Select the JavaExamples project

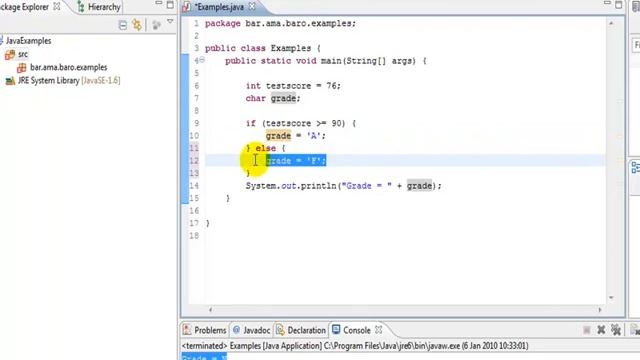click(28, 41)
